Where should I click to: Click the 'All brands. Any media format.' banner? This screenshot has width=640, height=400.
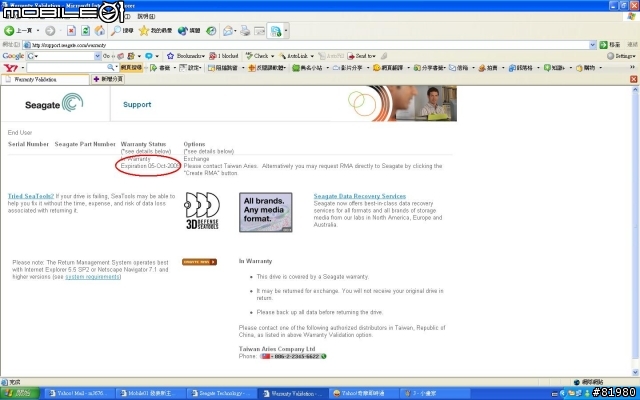click(265, 212)
